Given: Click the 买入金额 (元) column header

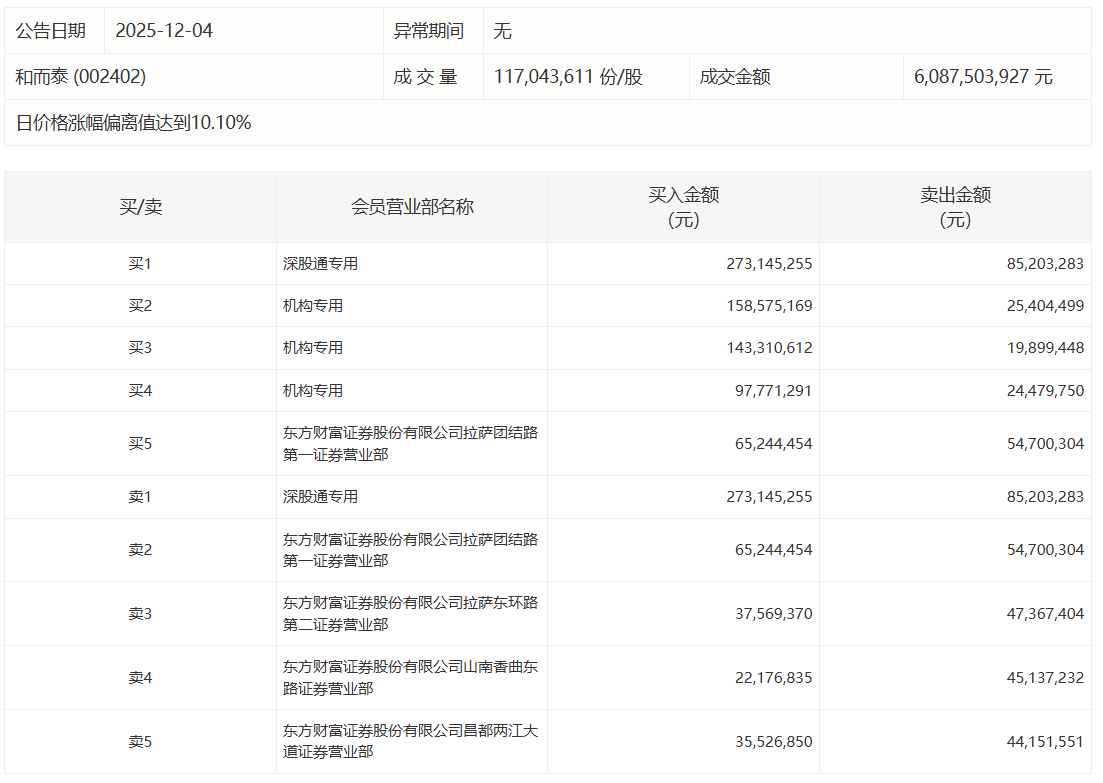Looking at the screenshot, I should [x=684, y=207].
